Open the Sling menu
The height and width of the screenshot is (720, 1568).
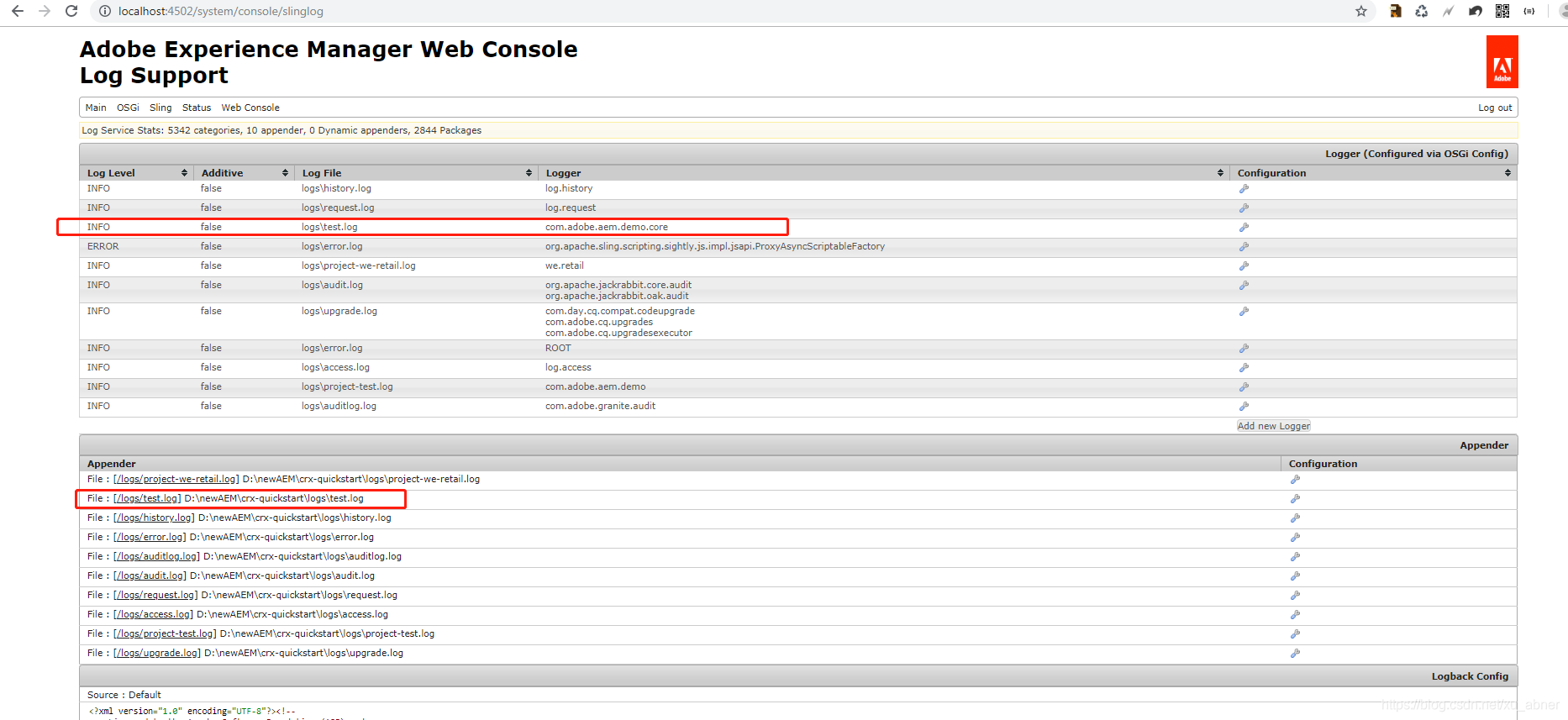click(x=160, y=108)
